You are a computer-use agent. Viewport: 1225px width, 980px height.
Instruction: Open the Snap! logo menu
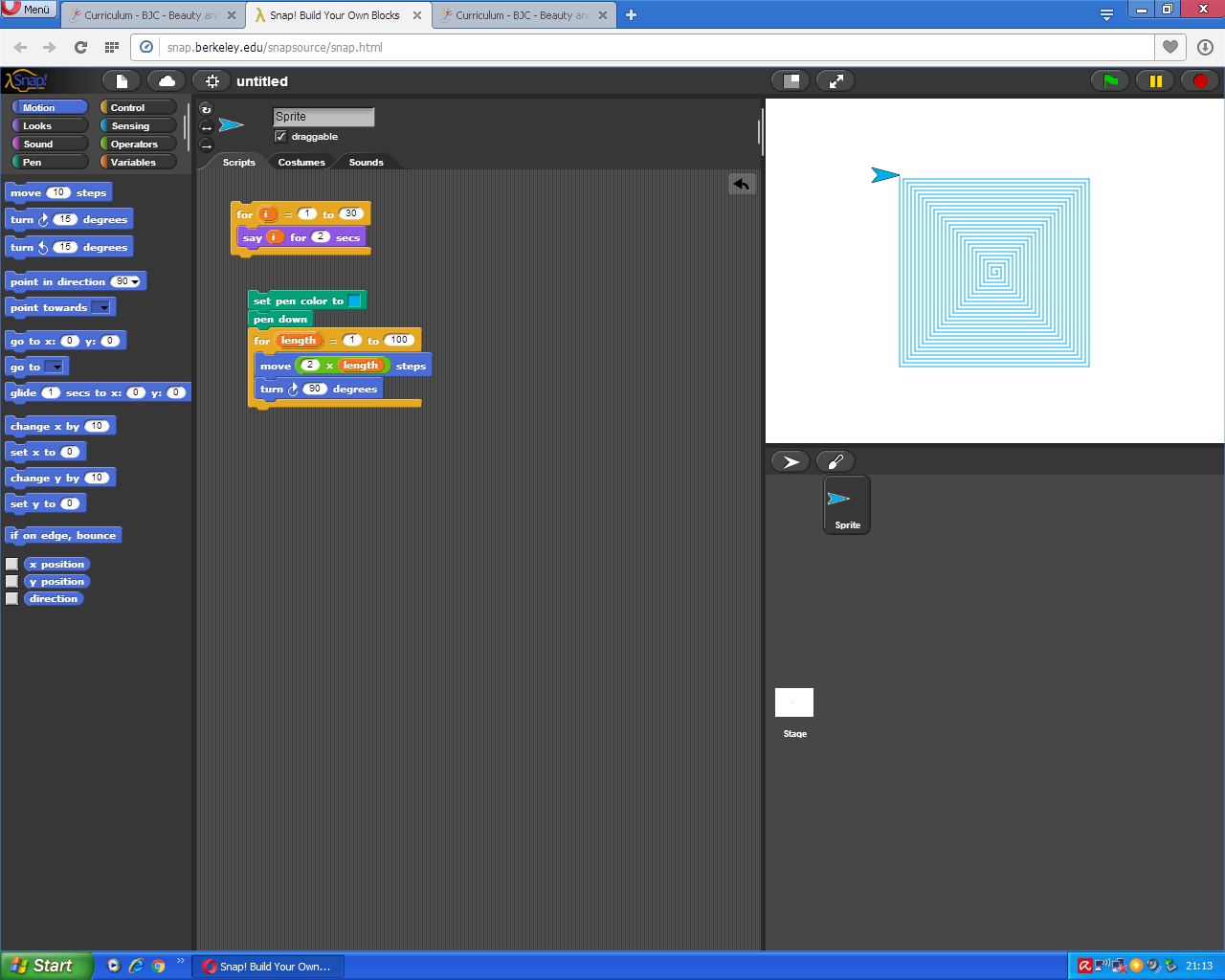(x=26, y=81)
